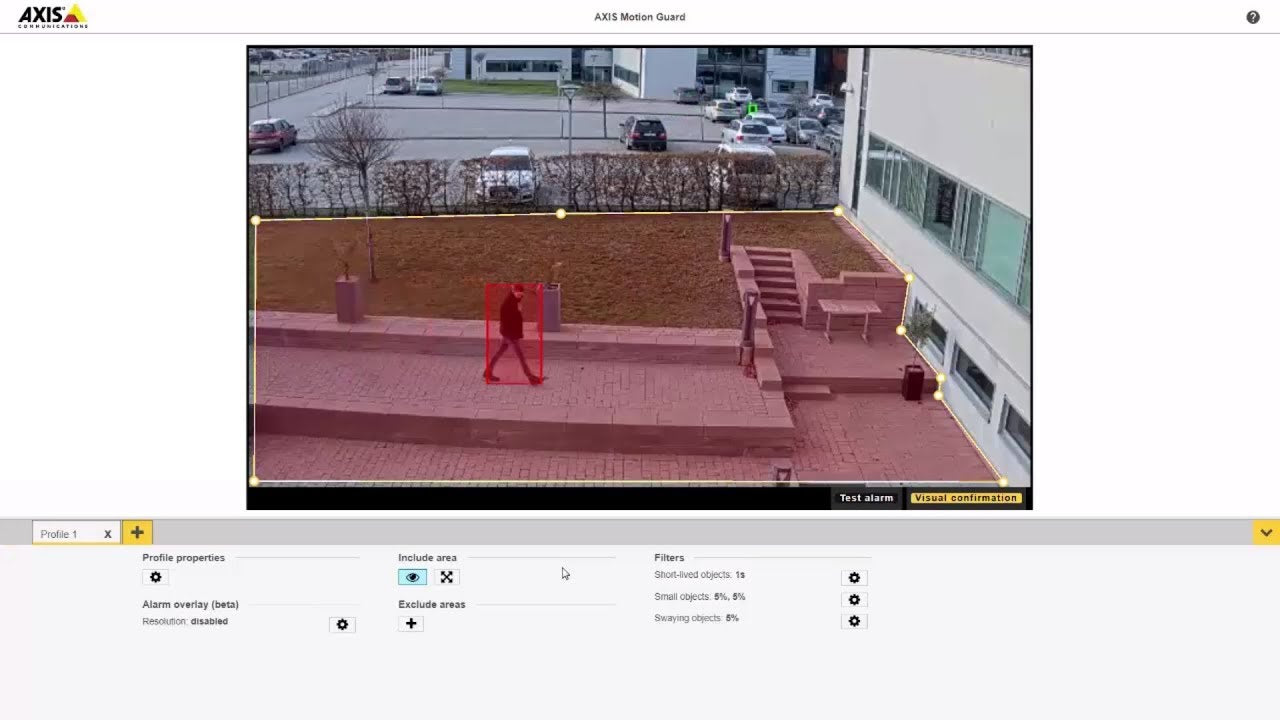1280x720 pixels.
Task: Open Profile properties gear settings
Action: [155, 577]
